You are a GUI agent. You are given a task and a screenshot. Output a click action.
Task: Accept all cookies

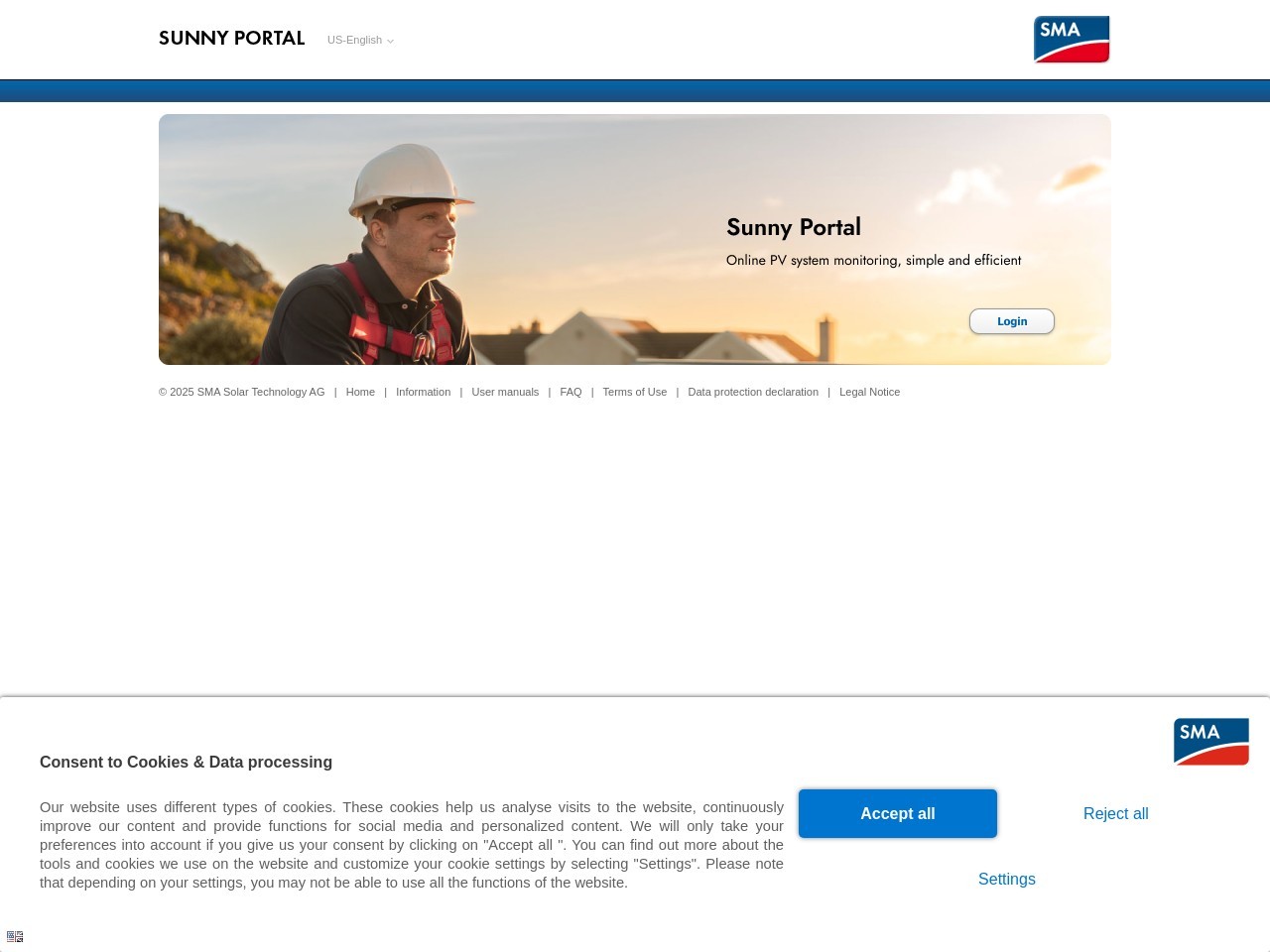[x=898, y=813]
